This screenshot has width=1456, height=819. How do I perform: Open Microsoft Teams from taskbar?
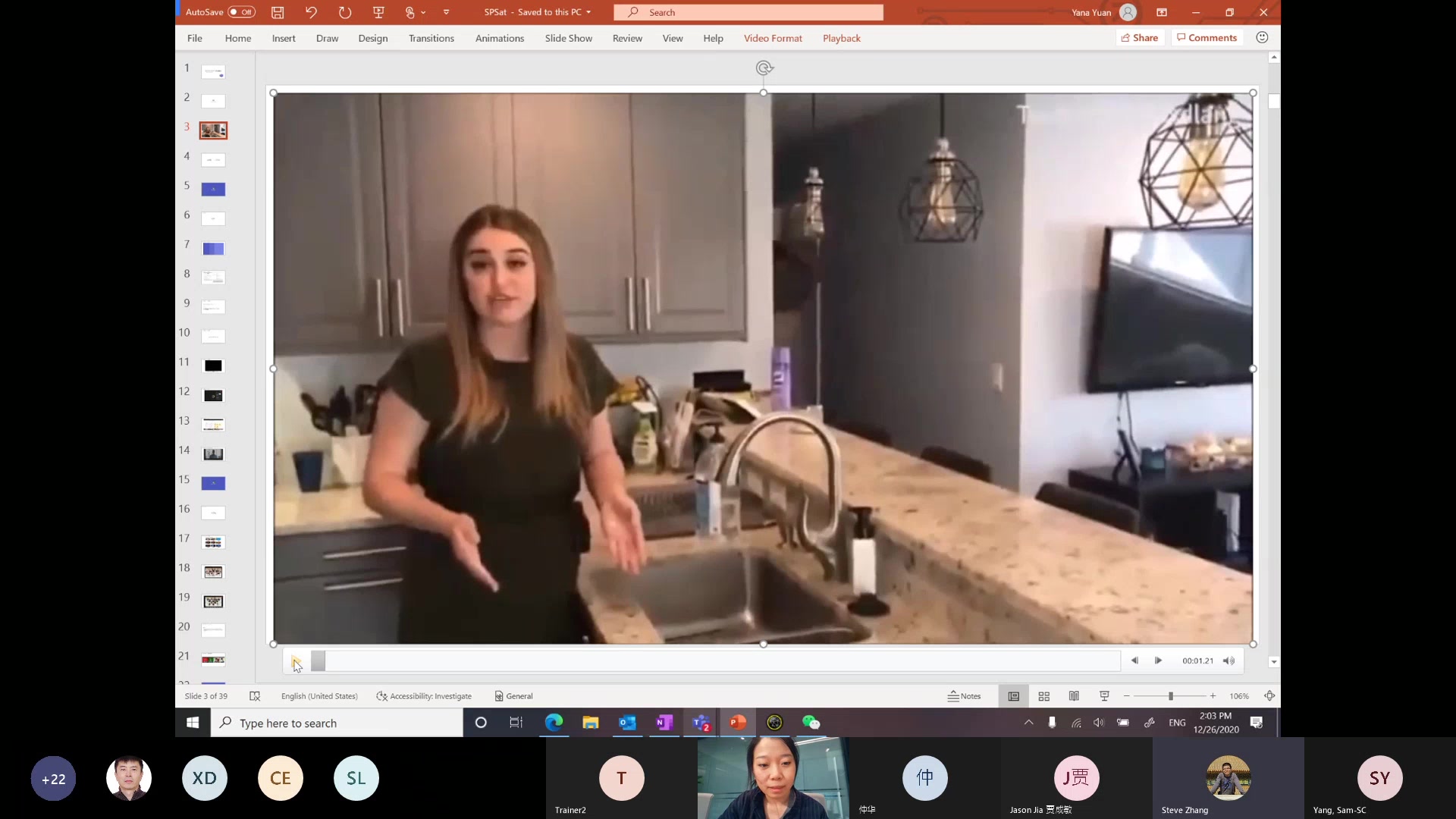(701, 723)
